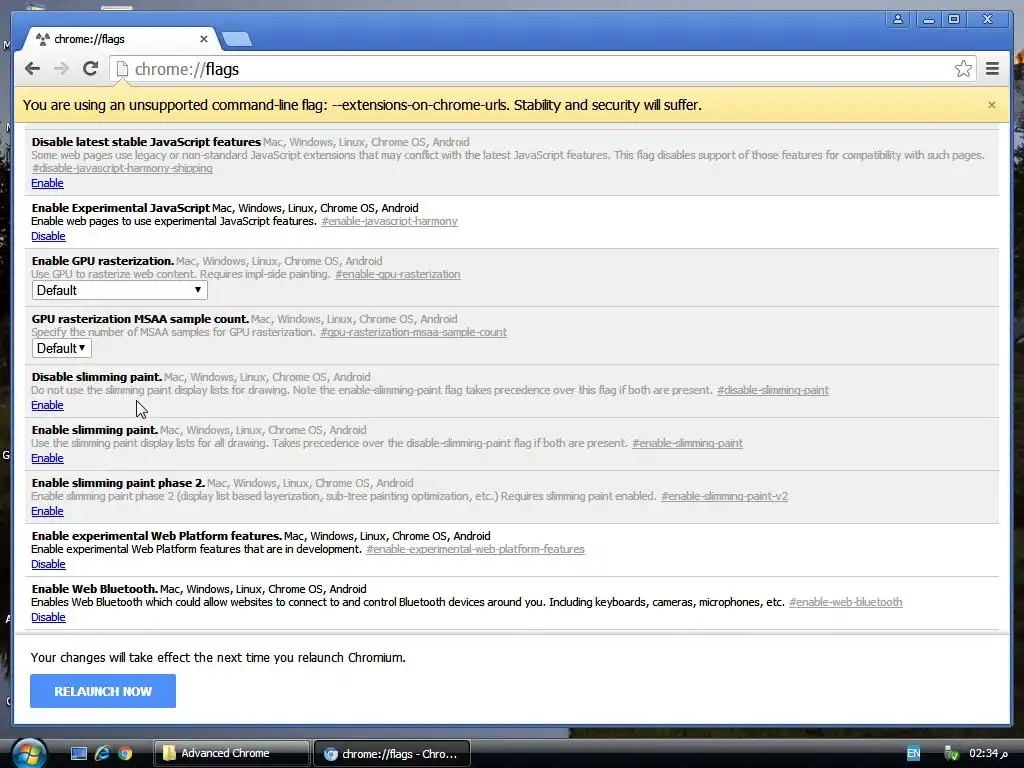Switch to Advanced Chrome taskbar window
Image resolution: width=1024 pixels, height=768 pixels.
click(231, 754)
